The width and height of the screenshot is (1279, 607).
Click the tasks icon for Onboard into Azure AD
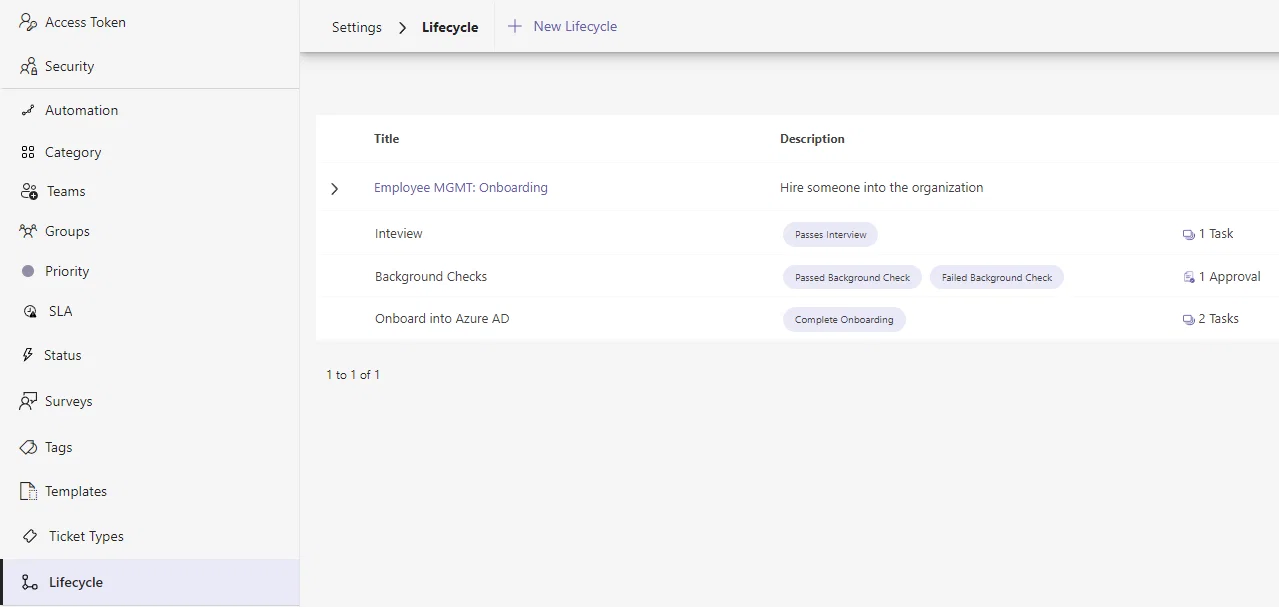tap(1188, 319)
